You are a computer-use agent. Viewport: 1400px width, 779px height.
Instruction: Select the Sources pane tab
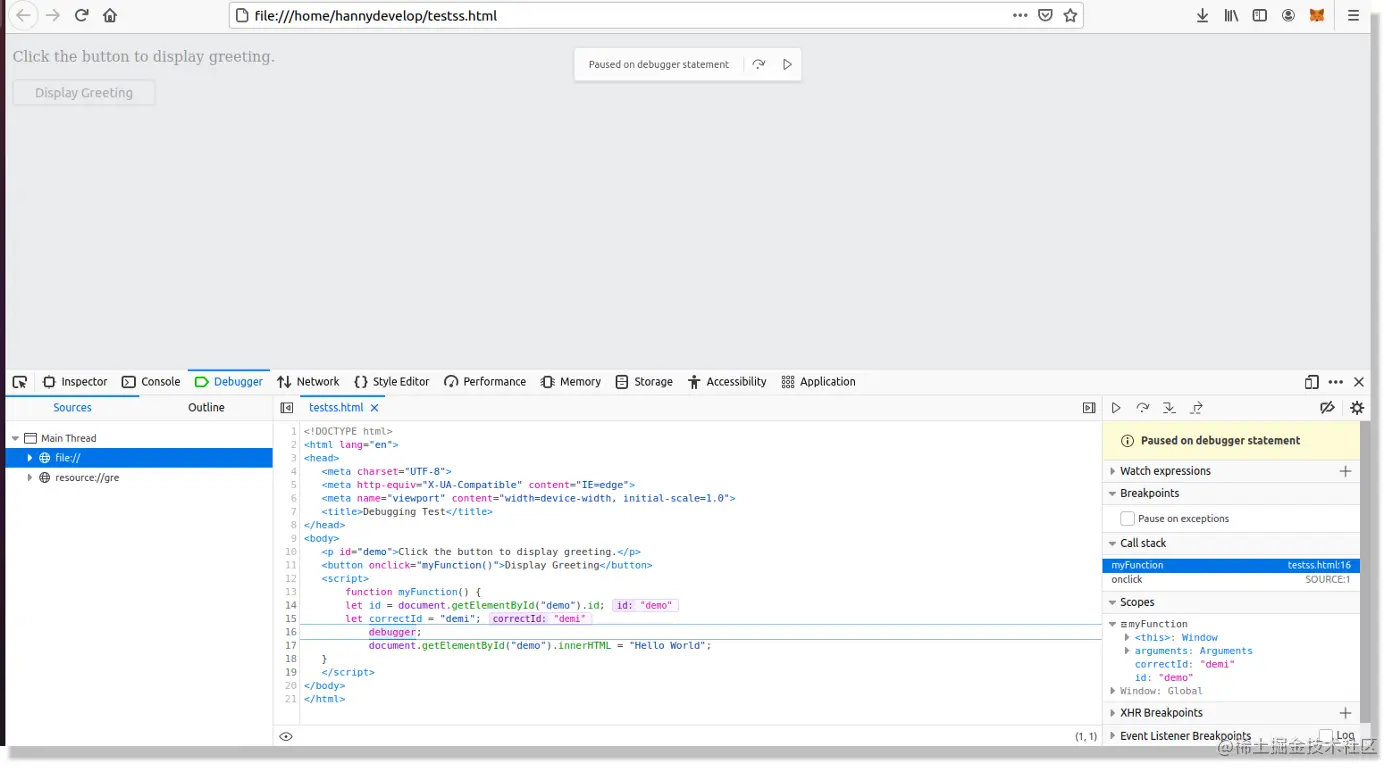click(72, 408)
